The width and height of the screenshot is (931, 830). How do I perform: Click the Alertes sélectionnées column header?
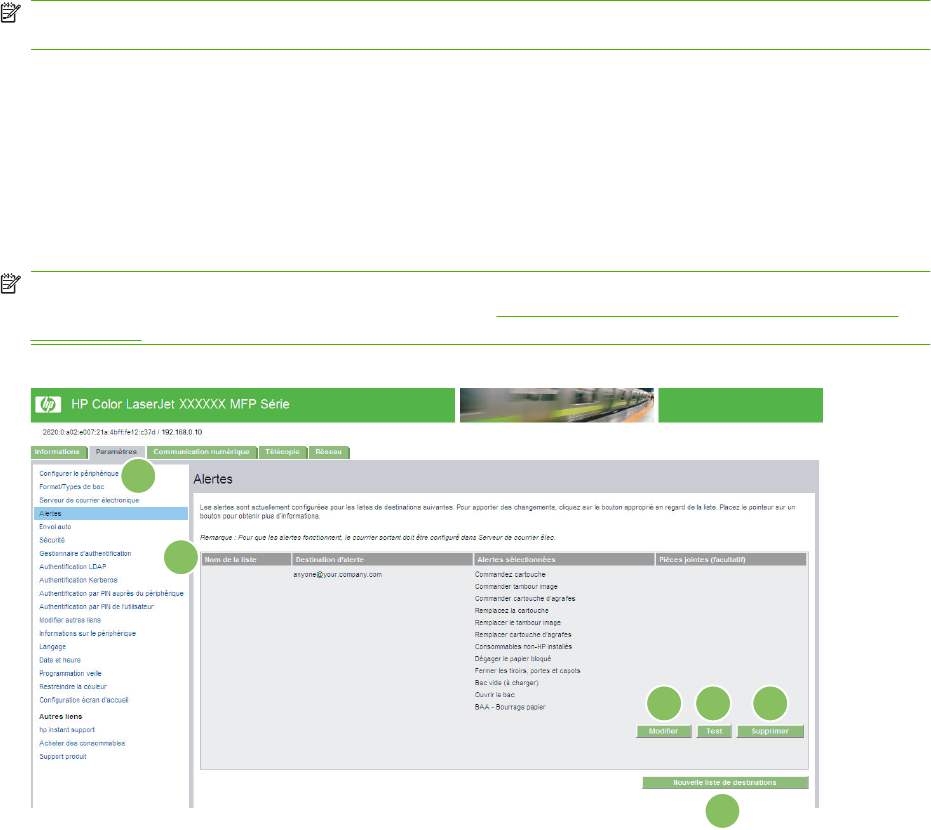pyautogui.click(x=564, y=560)
